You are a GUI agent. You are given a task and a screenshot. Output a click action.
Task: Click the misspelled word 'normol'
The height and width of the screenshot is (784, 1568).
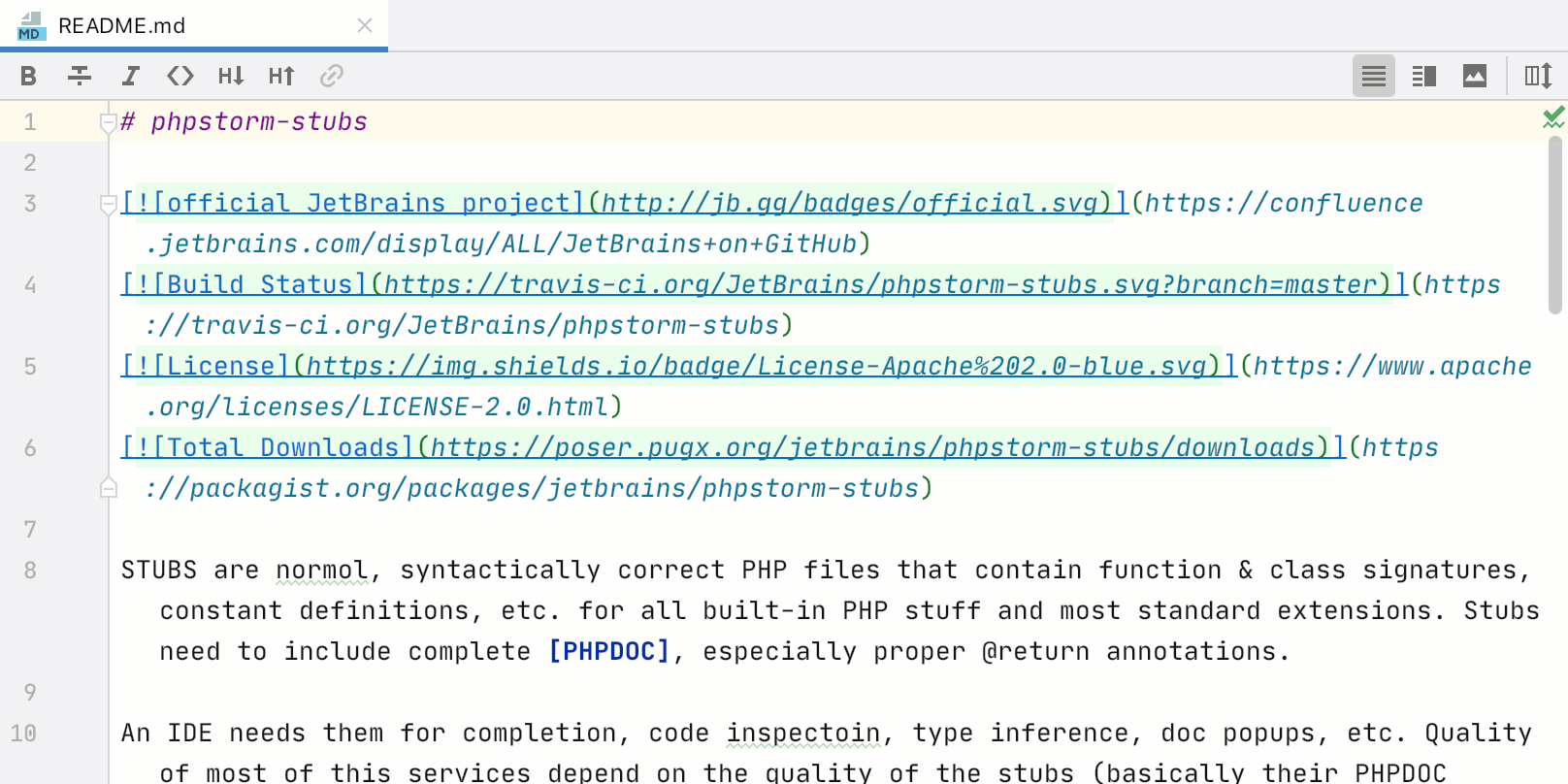click(322, 570)
